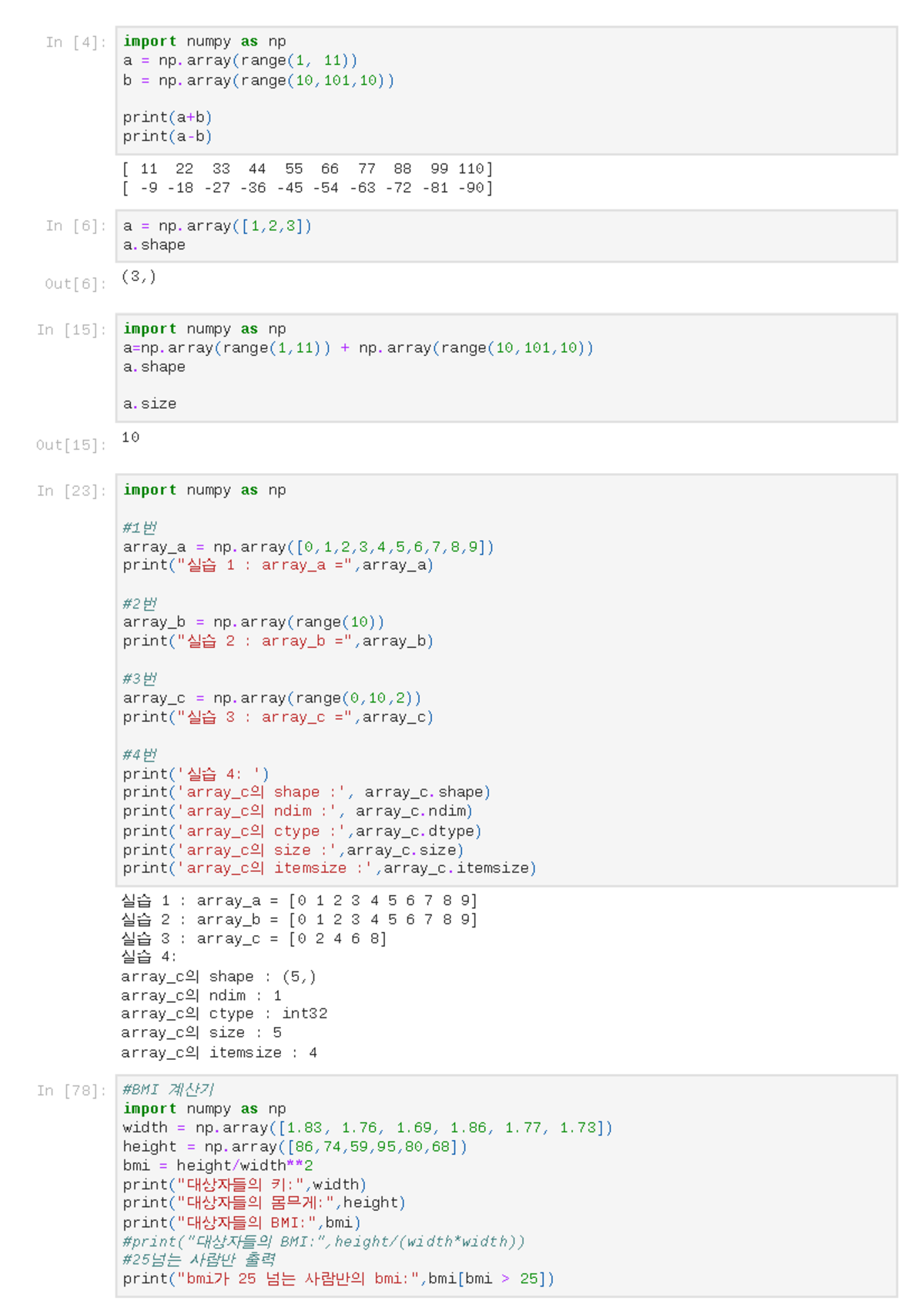
Task: Click the 'bmi[bmi > 25]' print line
Action: pyautogui.click(x=338, y=1279)
